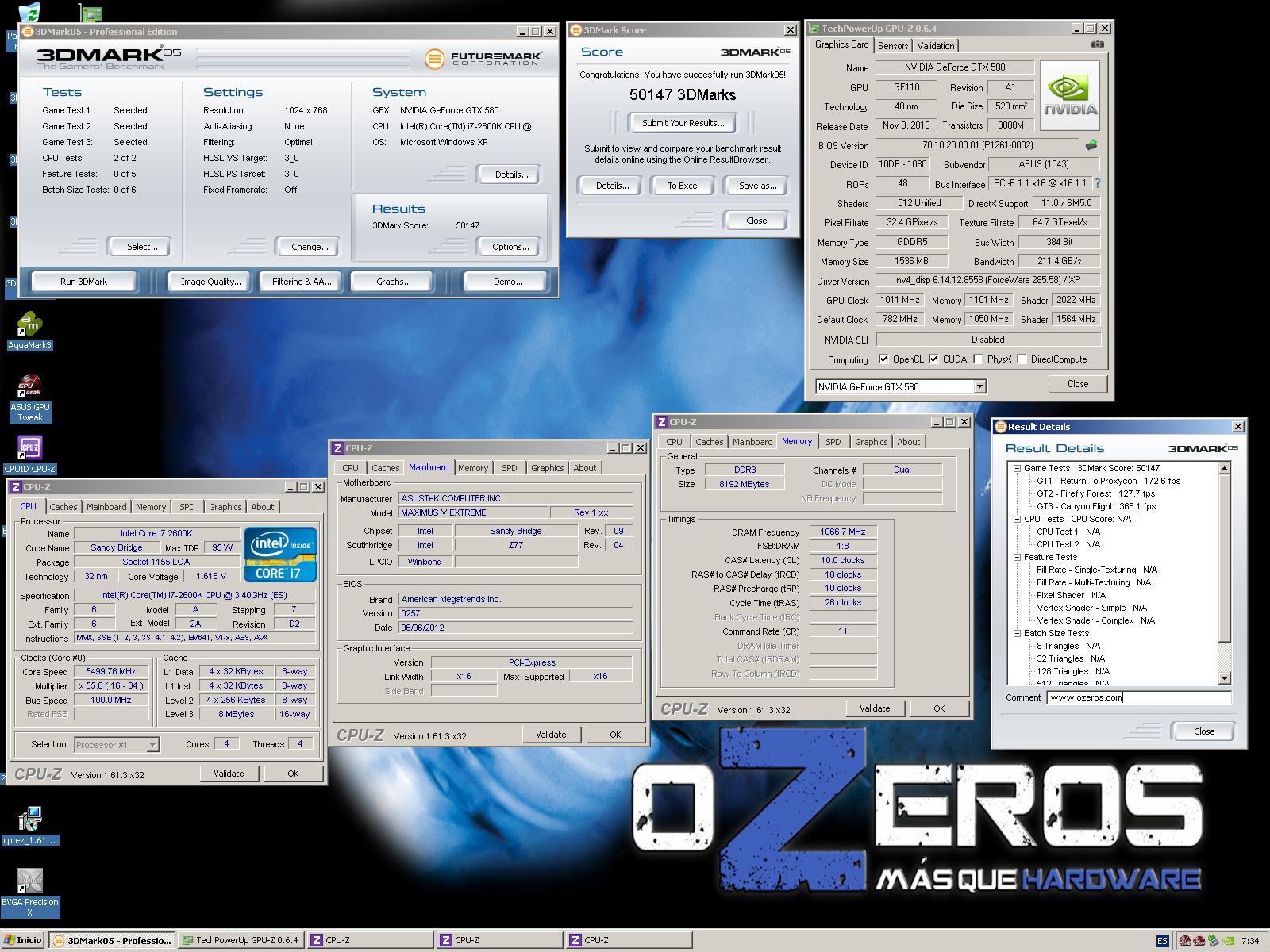
Task: Click the safely remove hardware tray icon
Action: pyautogui.click(x=1213, y=941)
